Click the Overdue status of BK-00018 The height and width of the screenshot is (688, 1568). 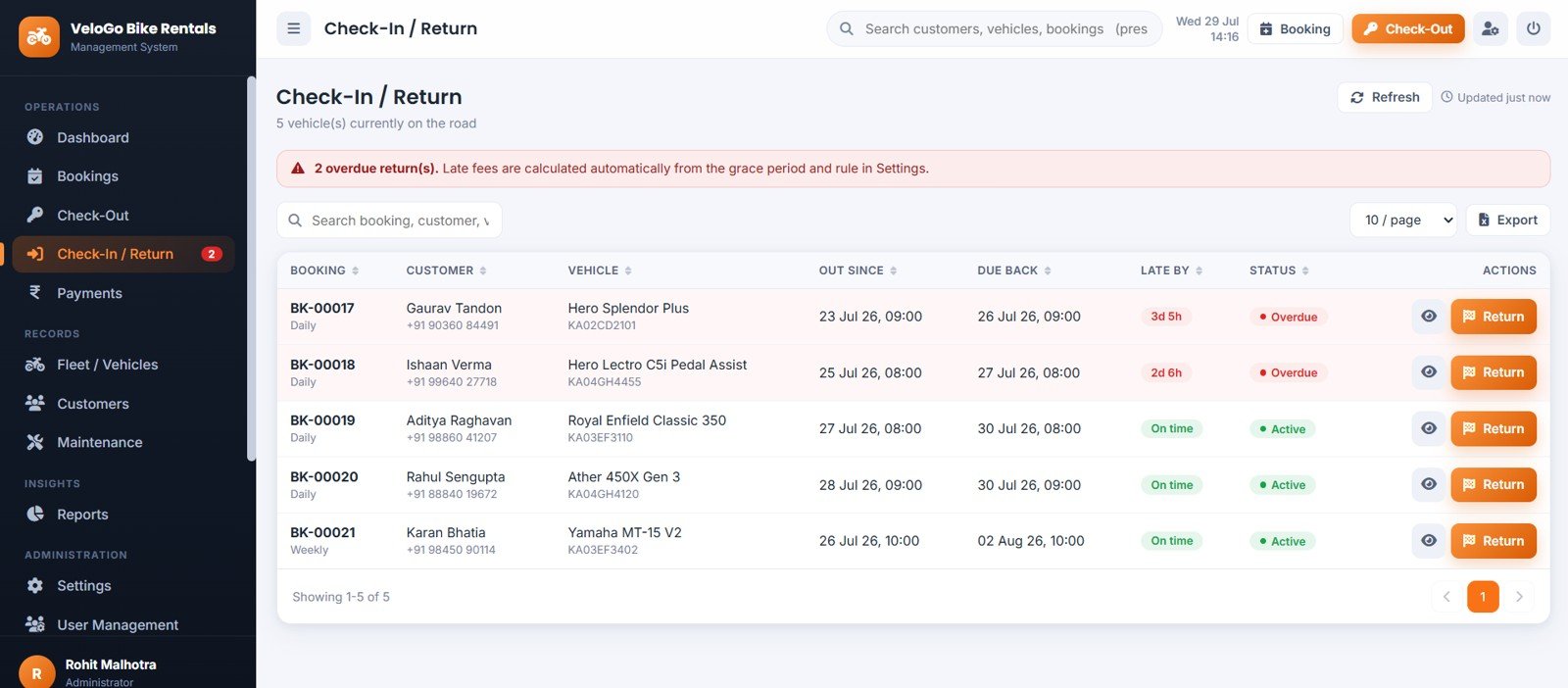pyautogui.click(x=1288, y=372)
